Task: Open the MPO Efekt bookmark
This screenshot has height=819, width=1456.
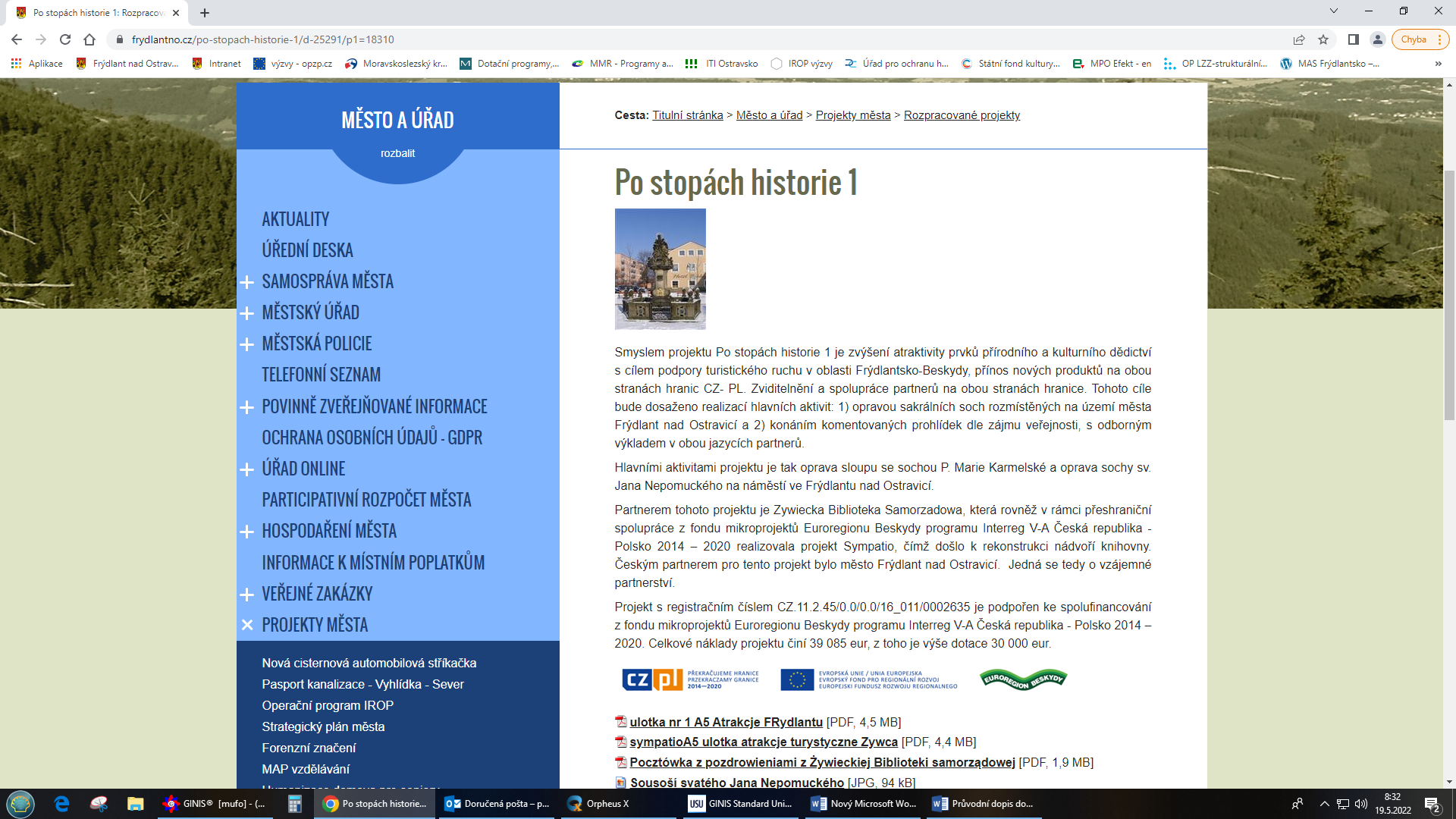Action: pyautogui.click(x=1112, y=64)
